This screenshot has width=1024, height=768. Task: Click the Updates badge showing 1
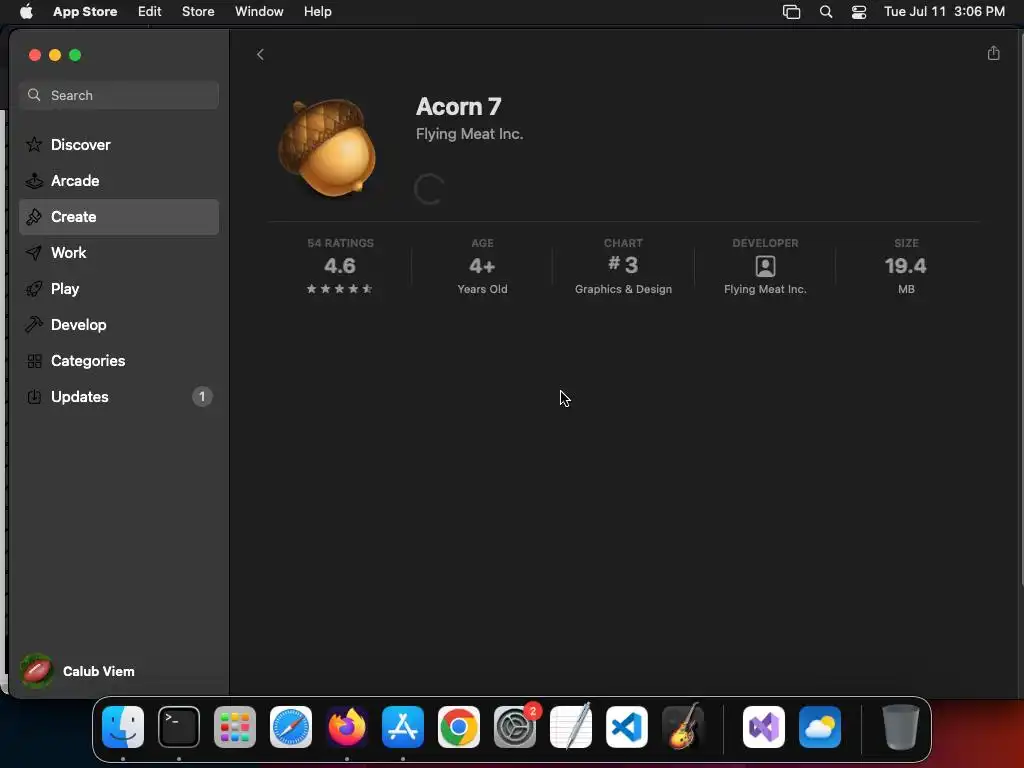click(202, 396)
